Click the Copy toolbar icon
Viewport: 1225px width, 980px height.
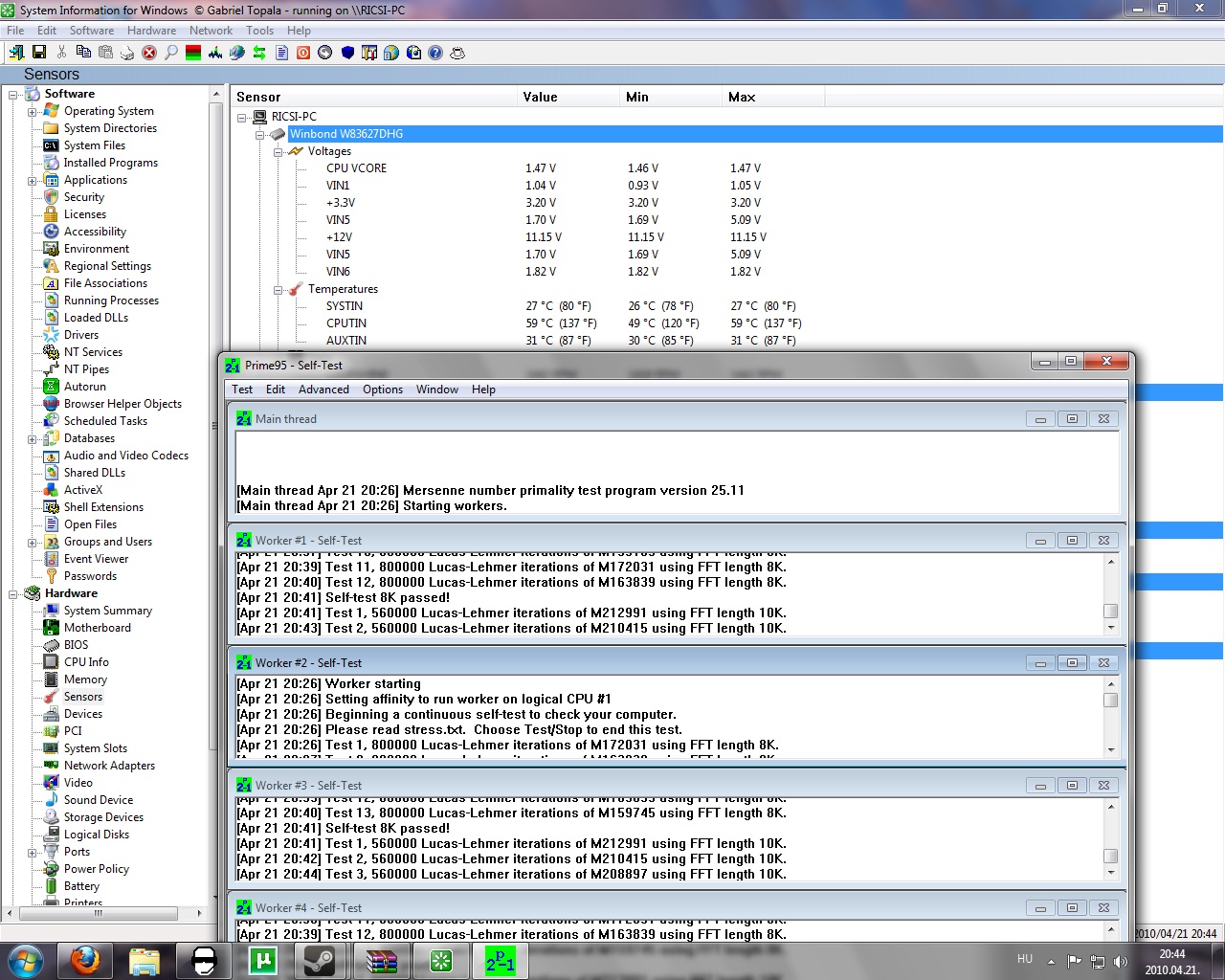click(83, 53)
